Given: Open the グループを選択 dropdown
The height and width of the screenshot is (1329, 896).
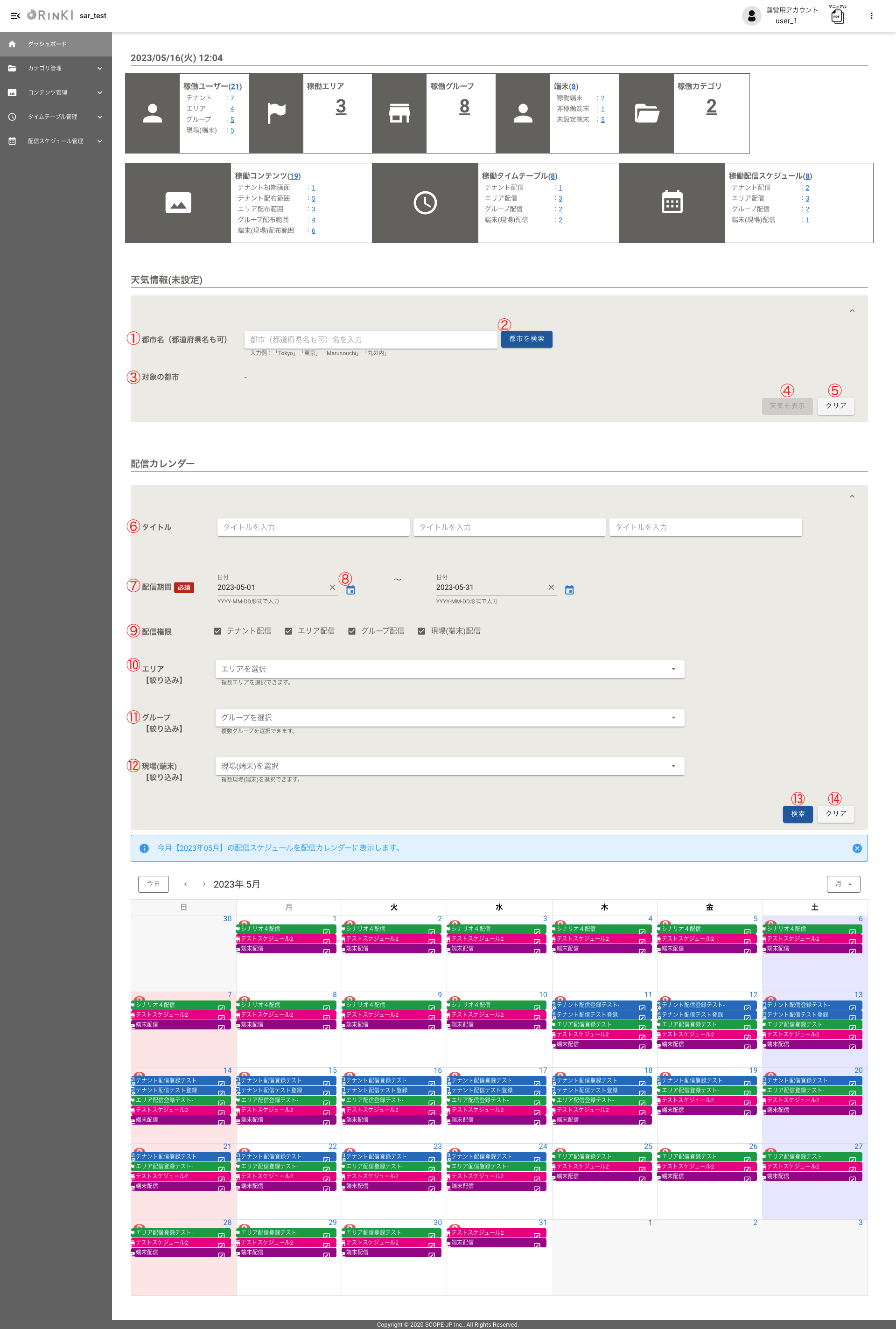Looking at the screenshot, I should pos(449,718).
